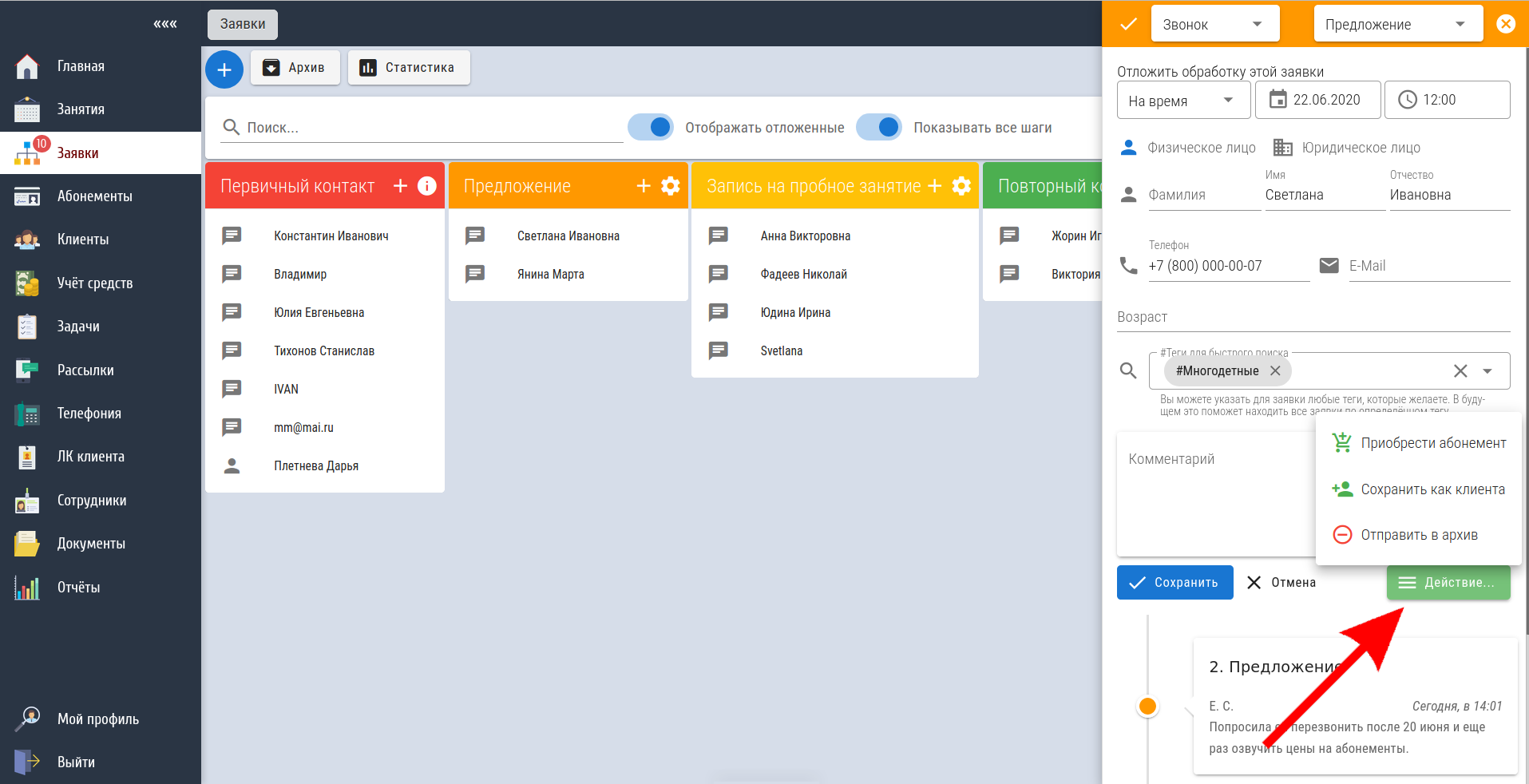The width and height of the screenshot is (1529, 784).
Task: Clear all tags in the tags field
Action: click(x=1460, y=370)
